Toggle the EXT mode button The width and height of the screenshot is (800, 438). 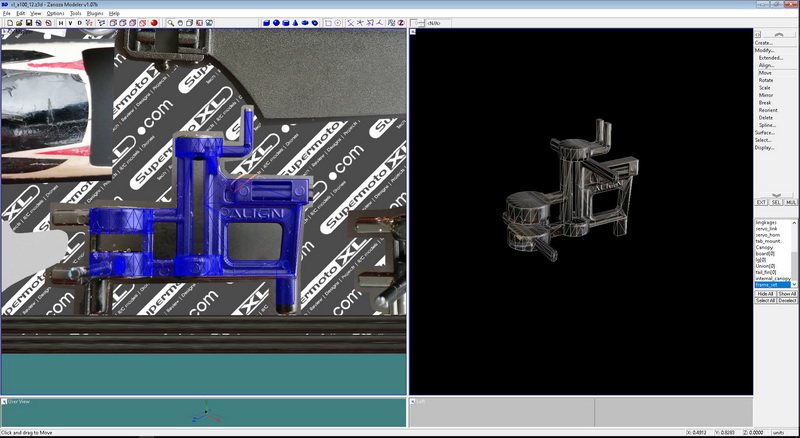click(761, 202)
